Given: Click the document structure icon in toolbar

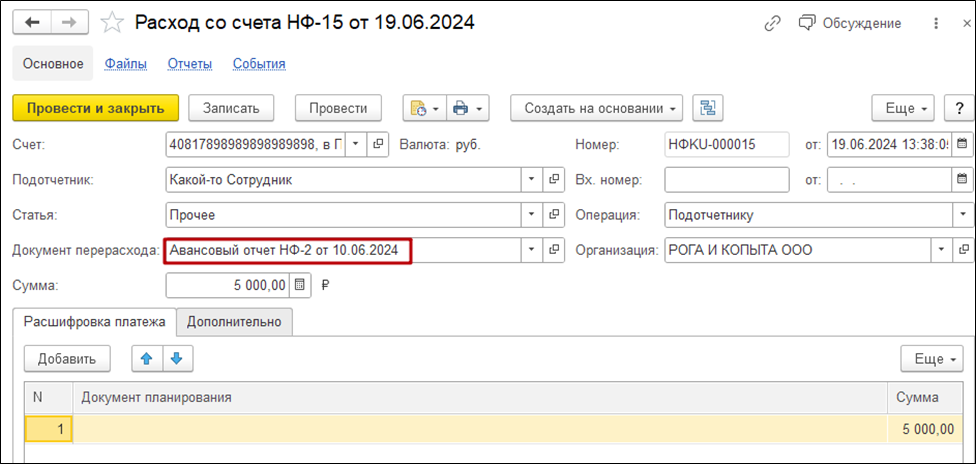Looking at the screenshot, I should click(x=709, y=108).
